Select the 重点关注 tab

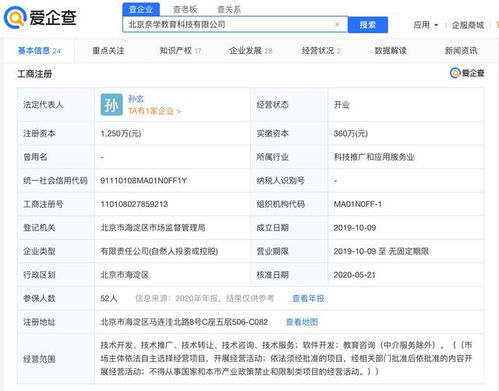coord(108,51)
